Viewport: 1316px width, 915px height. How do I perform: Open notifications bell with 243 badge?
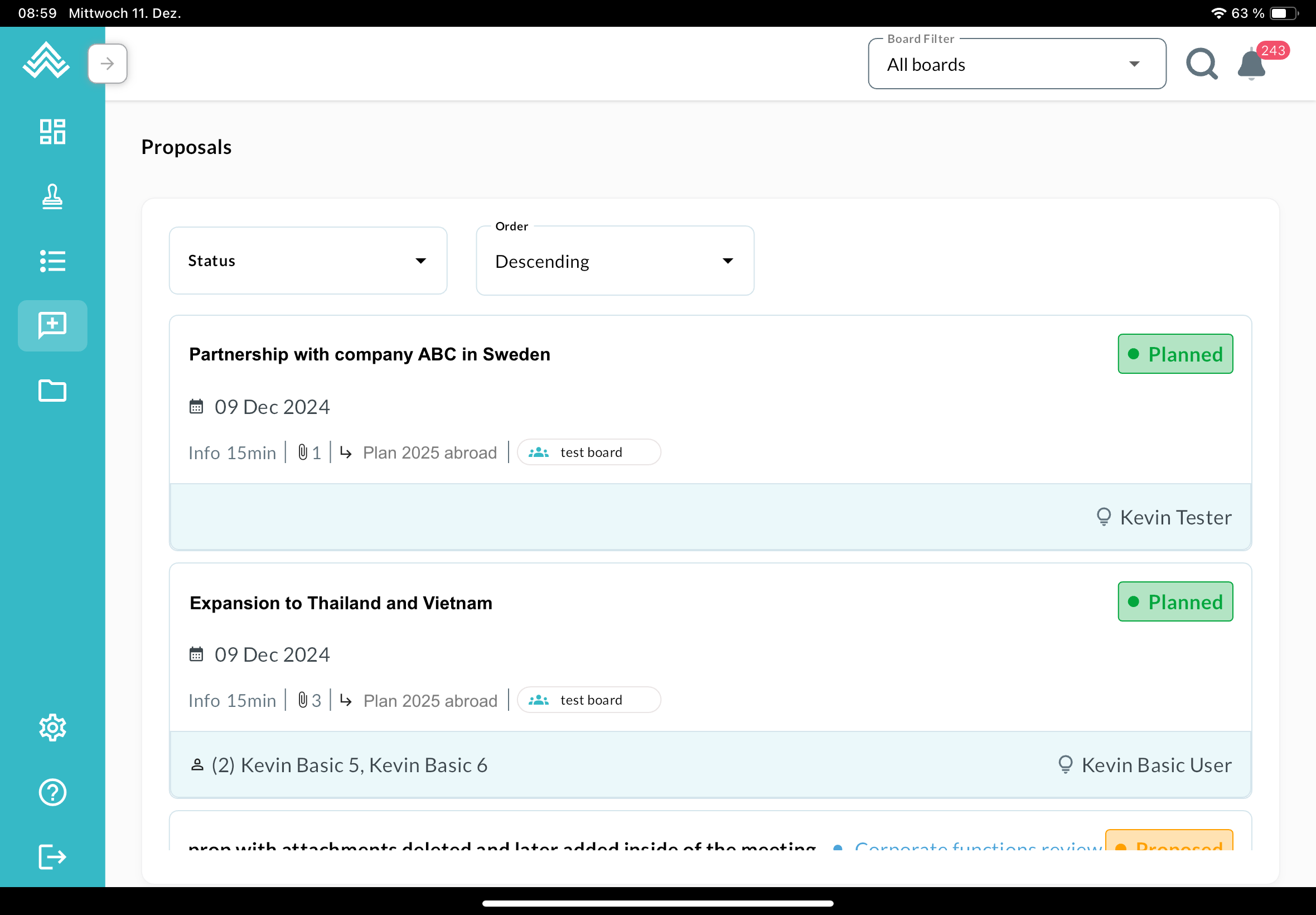click(1252, 65)
